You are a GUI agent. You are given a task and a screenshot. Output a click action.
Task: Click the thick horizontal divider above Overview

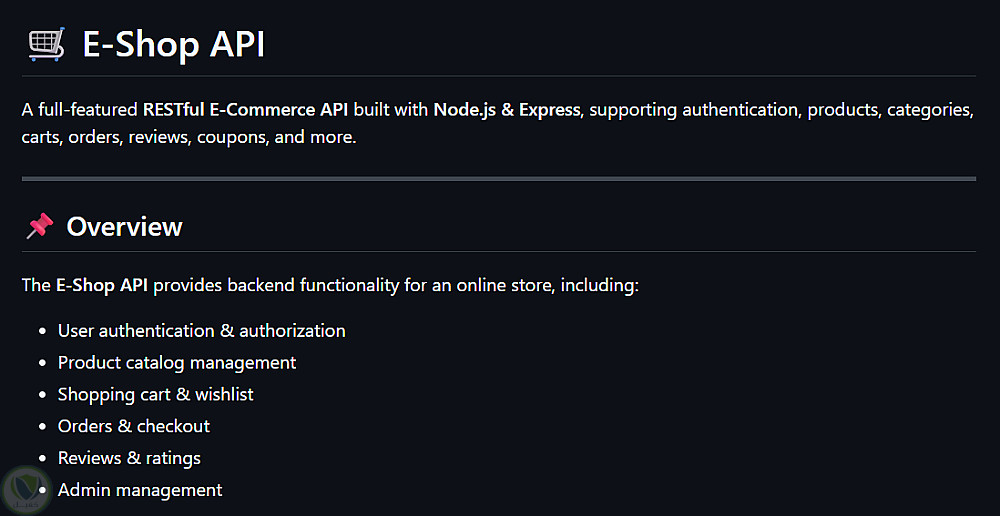pyautogui.click(x=498, y=179)
